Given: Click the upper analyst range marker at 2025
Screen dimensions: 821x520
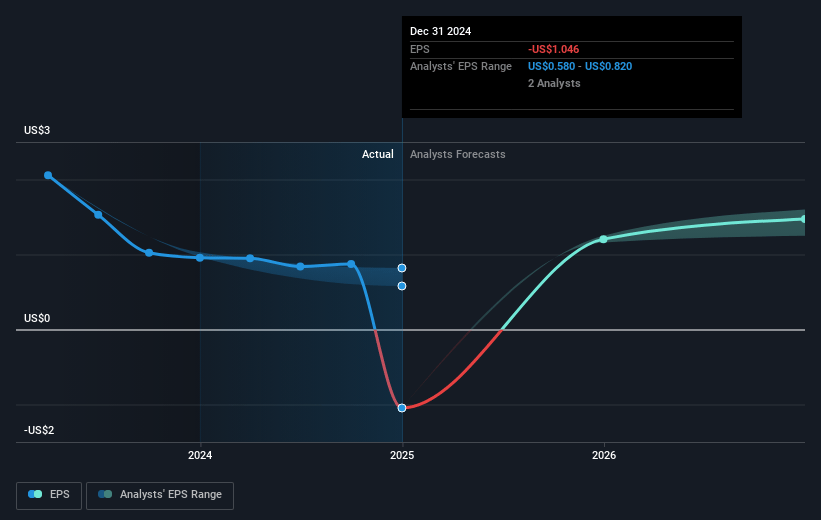Looking at the screenshot, I should pyautogui.click(x=402, y=268).
